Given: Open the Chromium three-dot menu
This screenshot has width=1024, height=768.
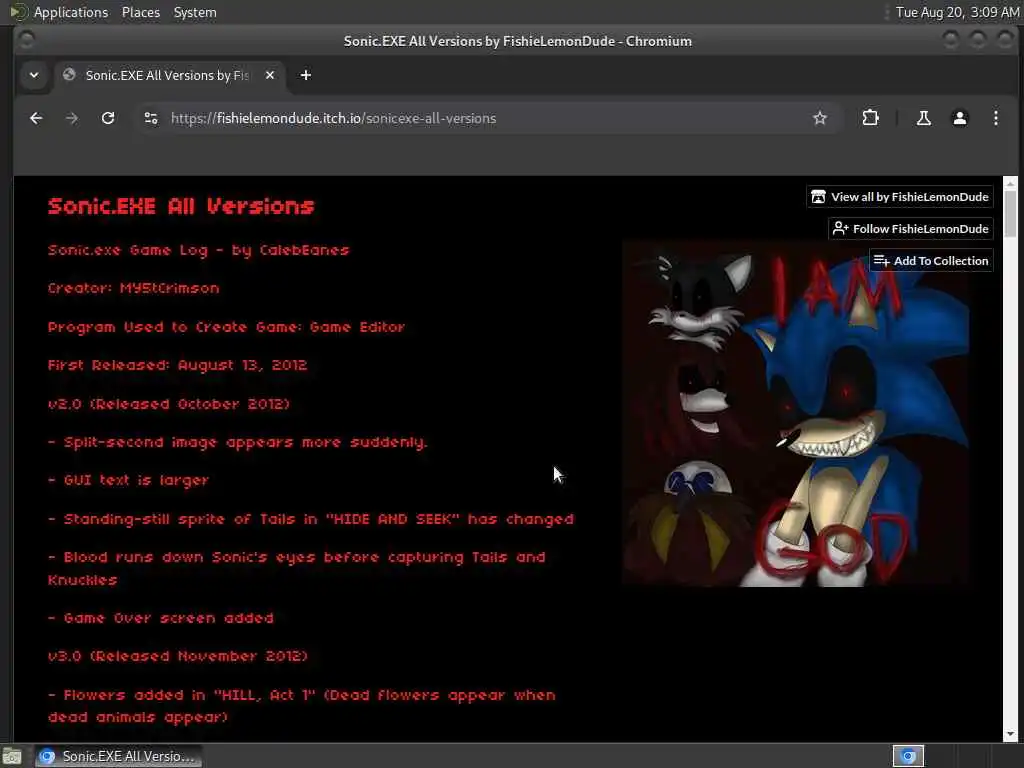Looking at the screenshot, I should pyautogui.click(x=995, y=118).
